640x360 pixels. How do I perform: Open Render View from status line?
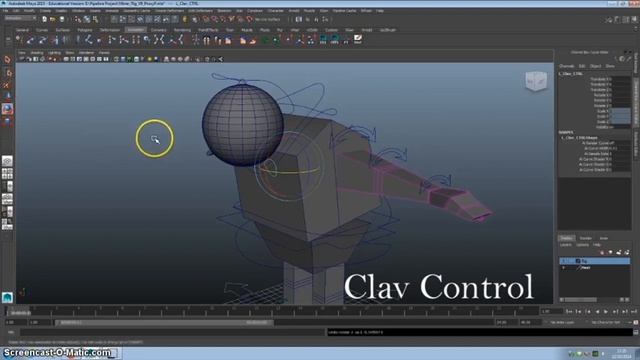tap(299, 19)
